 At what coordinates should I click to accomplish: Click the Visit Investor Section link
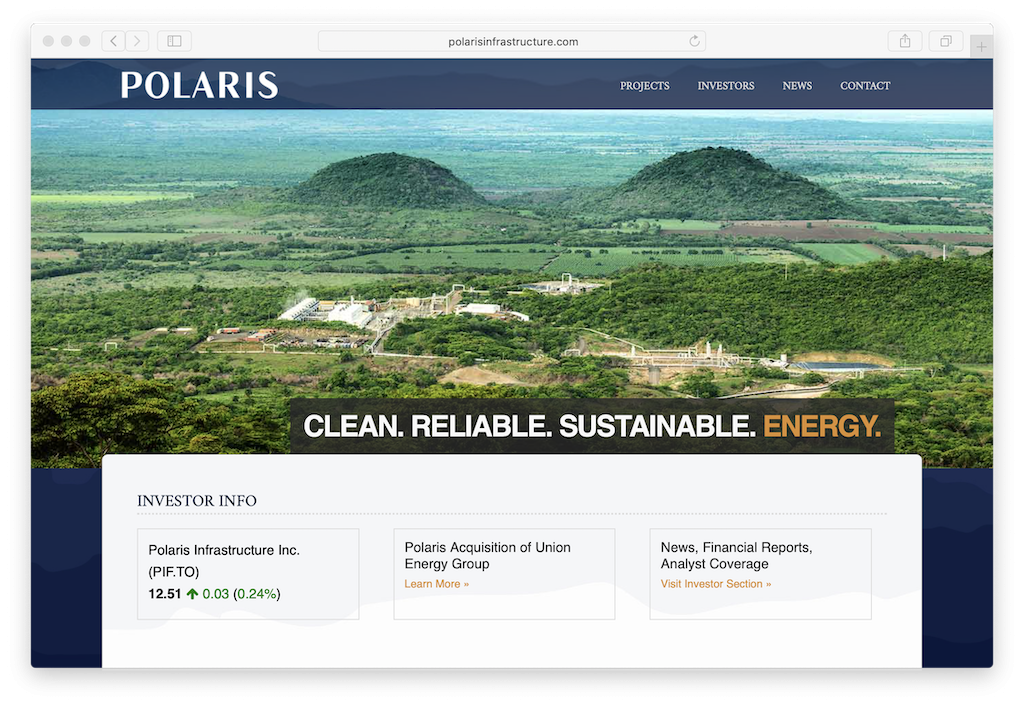coord(715,584)
